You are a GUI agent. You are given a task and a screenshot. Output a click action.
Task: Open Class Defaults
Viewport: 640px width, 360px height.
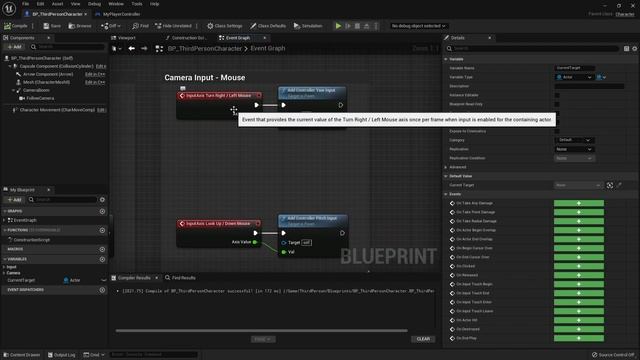point(268,26)
